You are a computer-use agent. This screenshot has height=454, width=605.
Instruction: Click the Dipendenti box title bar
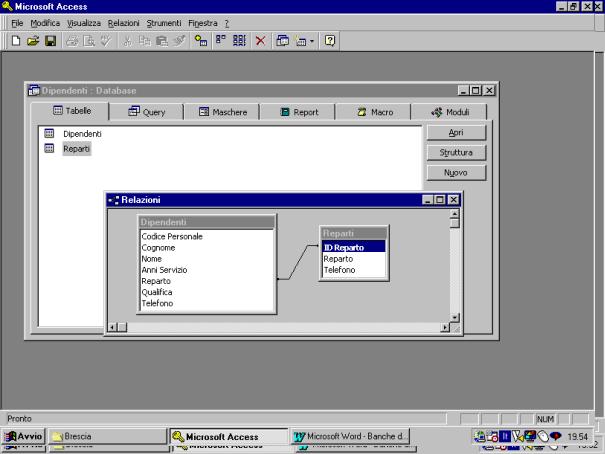point(207,222)
